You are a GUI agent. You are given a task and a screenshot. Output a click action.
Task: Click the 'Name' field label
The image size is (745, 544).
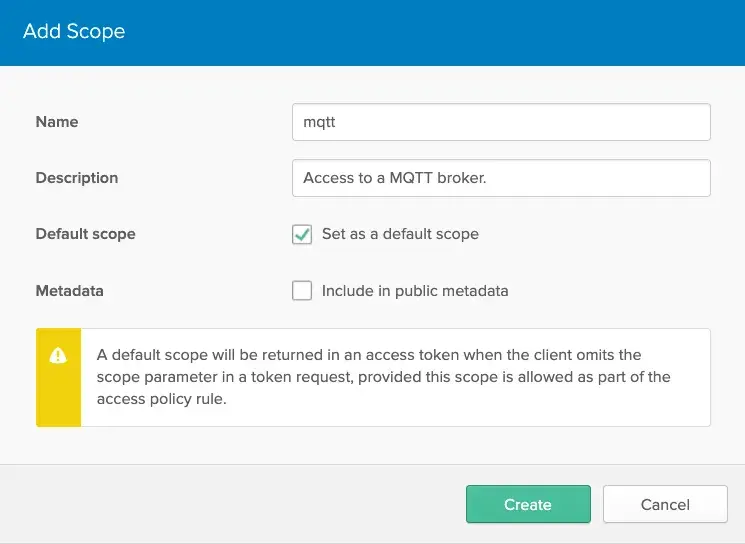(57, 122)
